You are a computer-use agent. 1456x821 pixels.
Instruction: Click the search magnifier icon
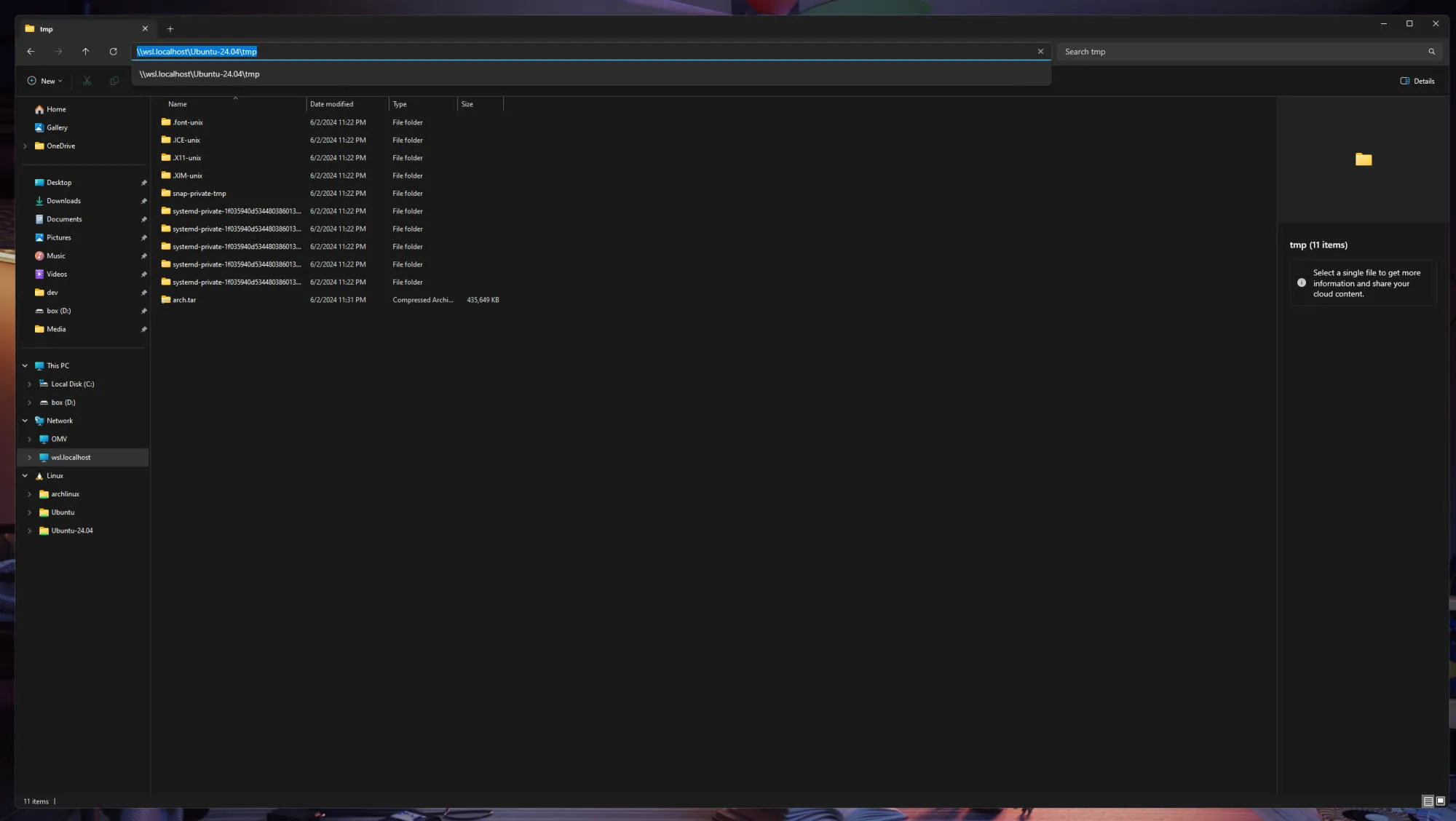coord(1431,52)
